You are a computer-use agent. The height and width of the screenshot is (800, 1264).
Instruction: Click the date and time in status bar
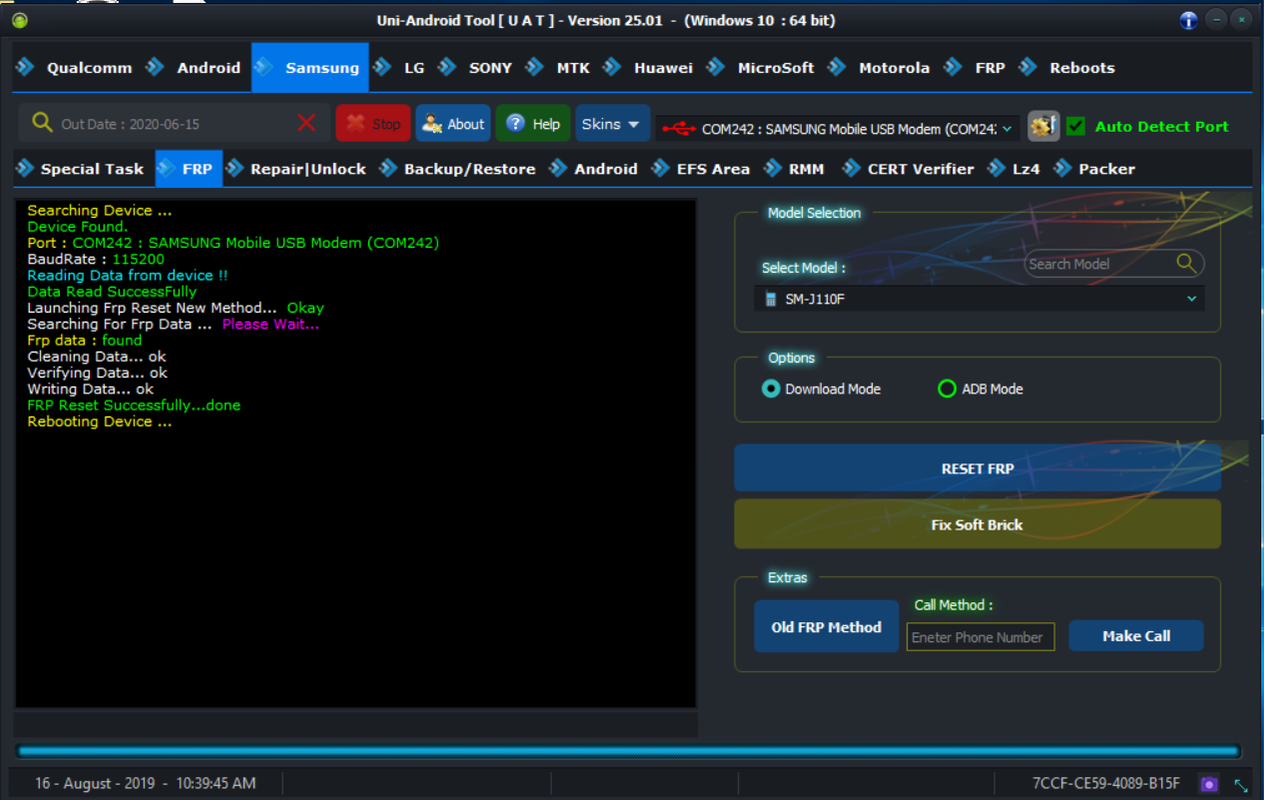[145, 783]
